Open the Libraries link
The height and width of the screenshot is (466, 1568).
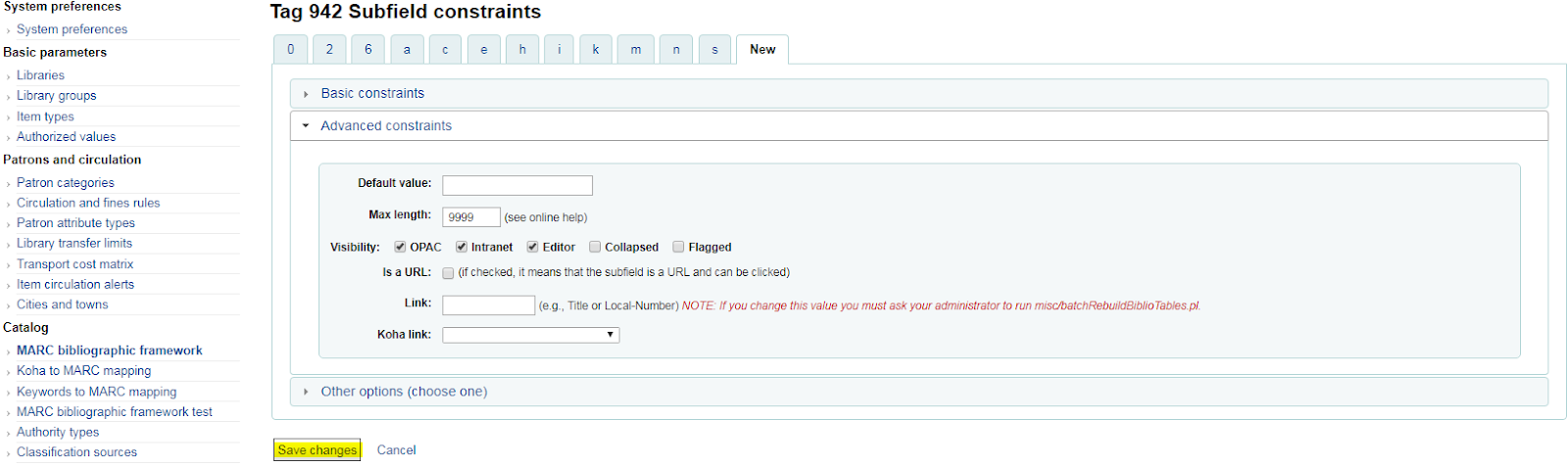point(40,75)
